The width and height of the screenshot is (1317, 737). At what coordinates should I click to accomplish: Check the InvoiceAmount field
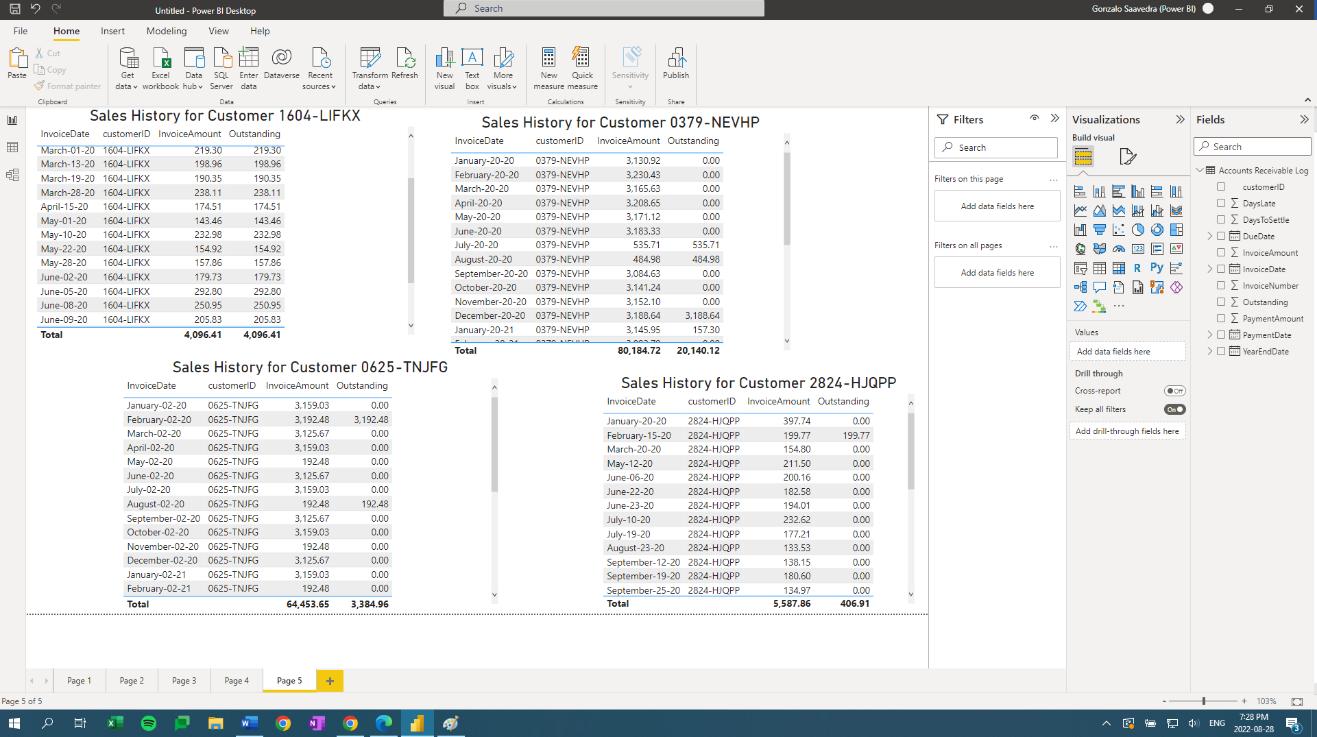pyautogui.click(x=1221, y=253)
